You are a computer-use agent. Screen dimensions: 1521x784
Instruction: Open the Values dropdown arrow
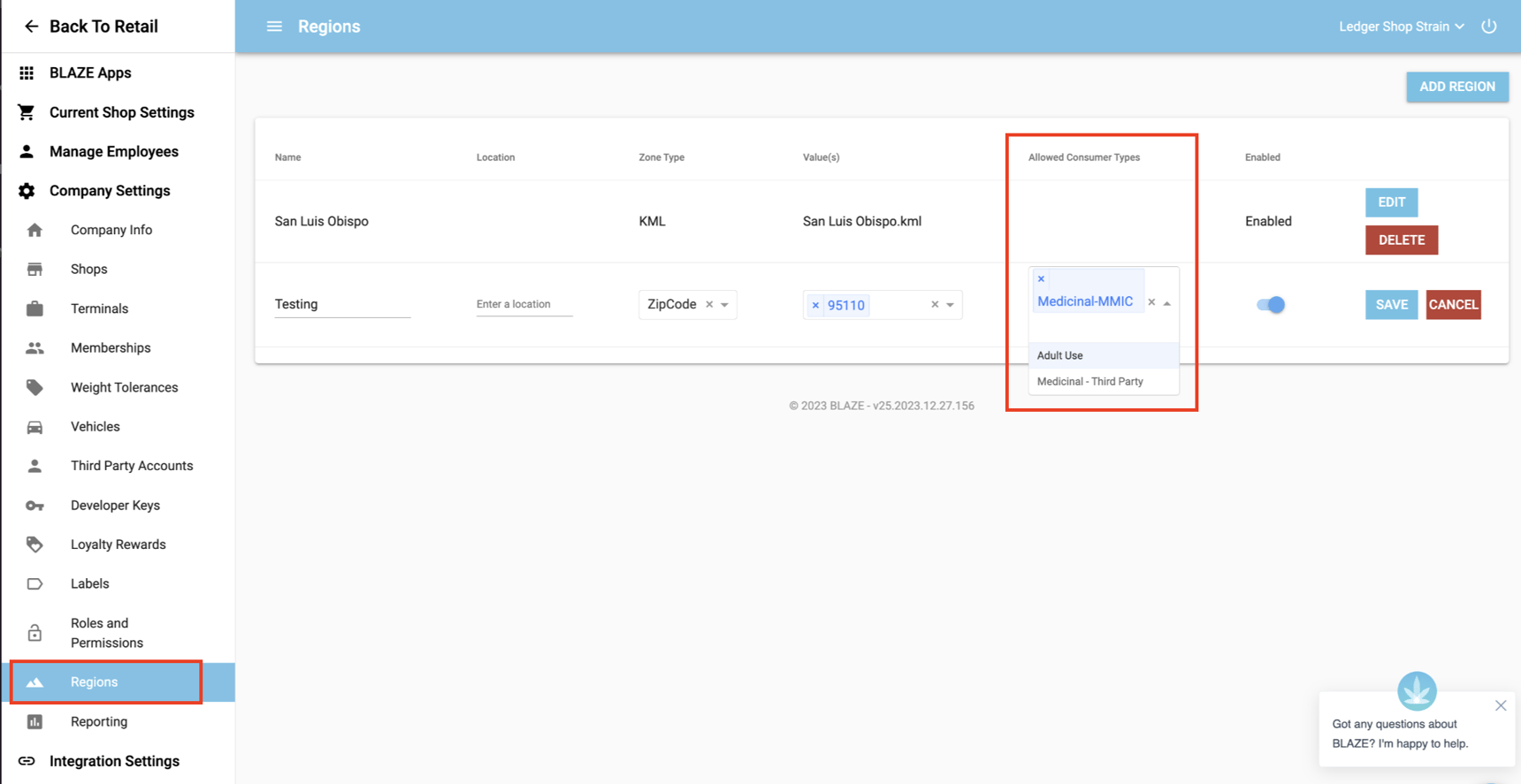(951, 305)
